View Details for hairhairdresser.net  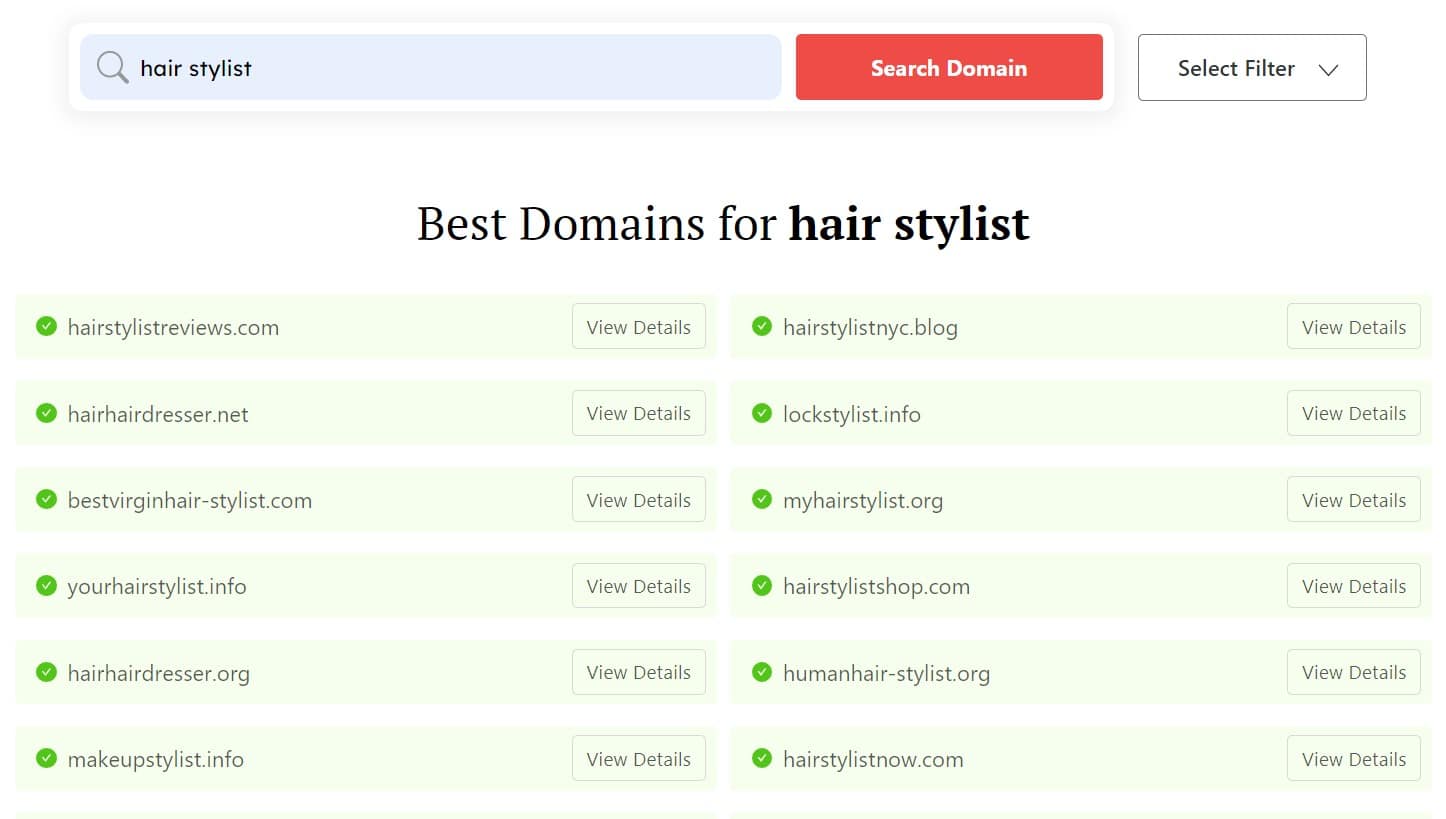[638, 413]
